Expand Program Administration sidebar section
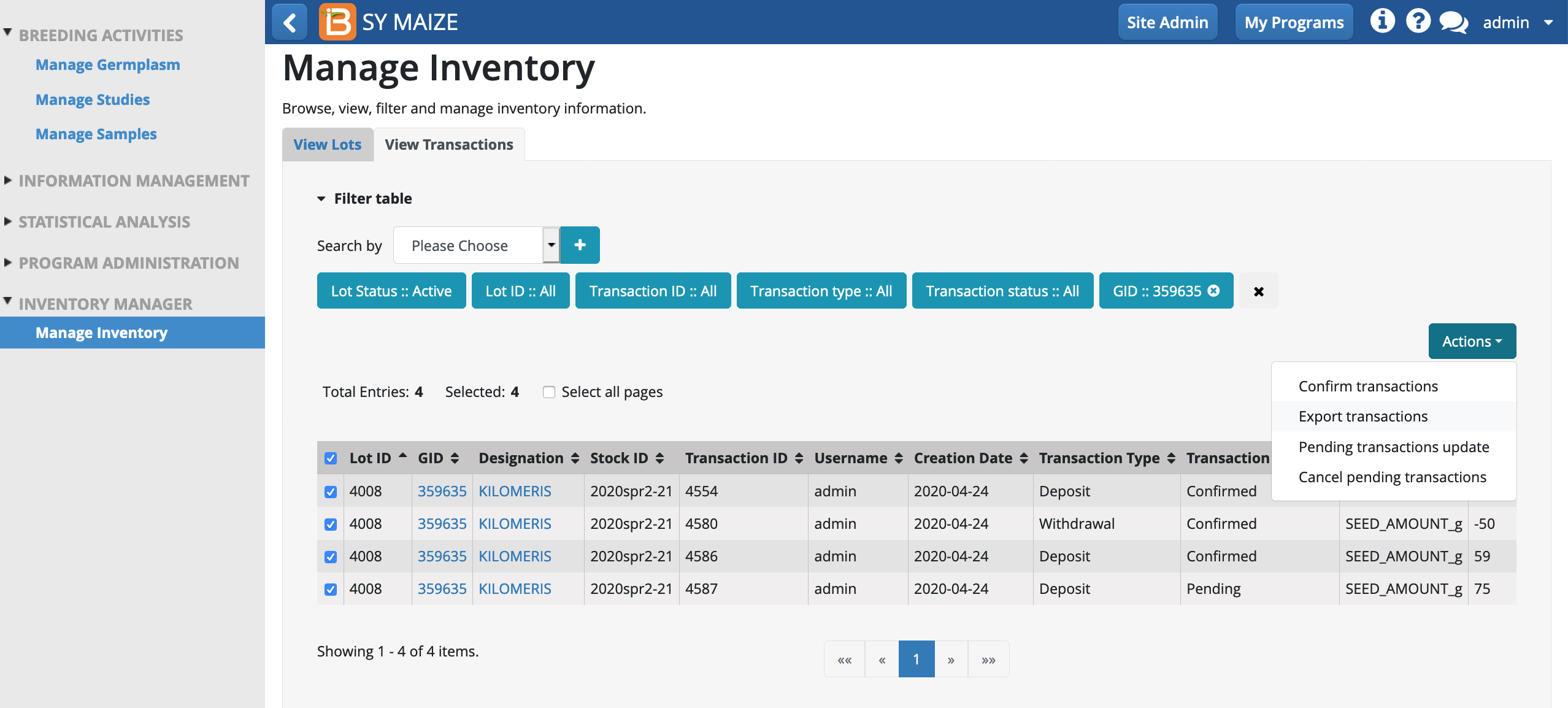 click(x=129, y=263)
